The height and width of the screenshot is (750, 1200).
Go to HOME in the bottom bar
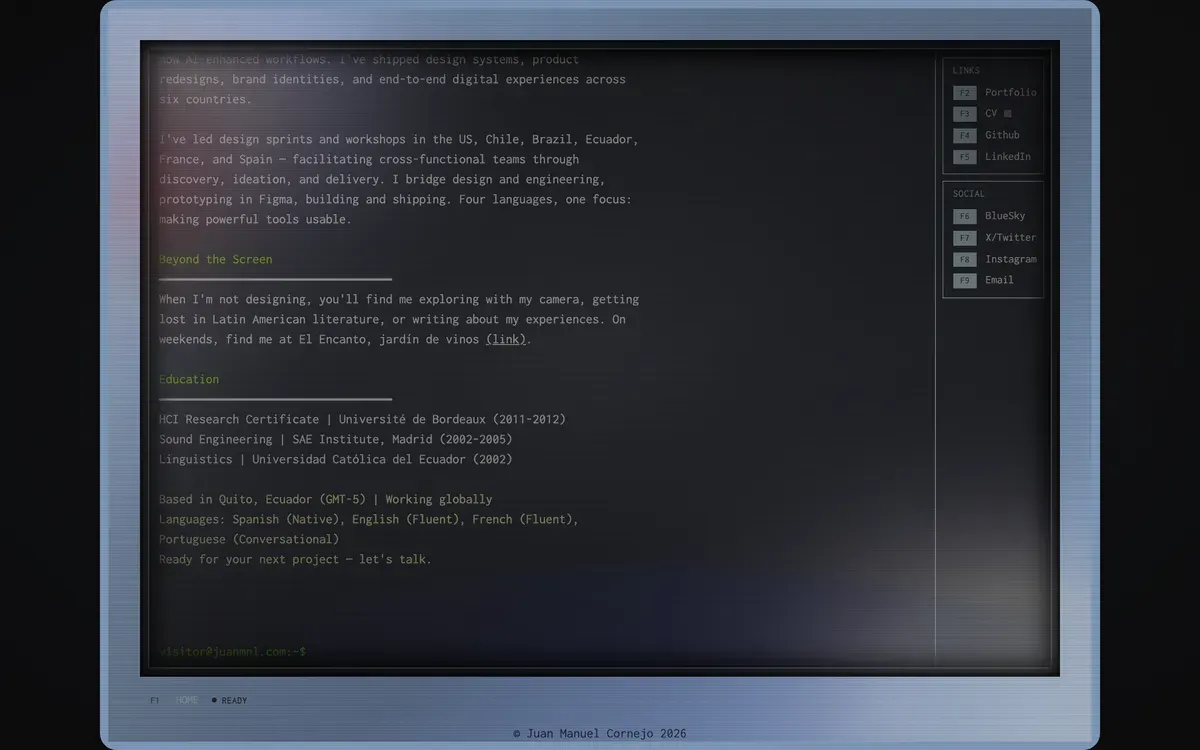click(187, 701)
